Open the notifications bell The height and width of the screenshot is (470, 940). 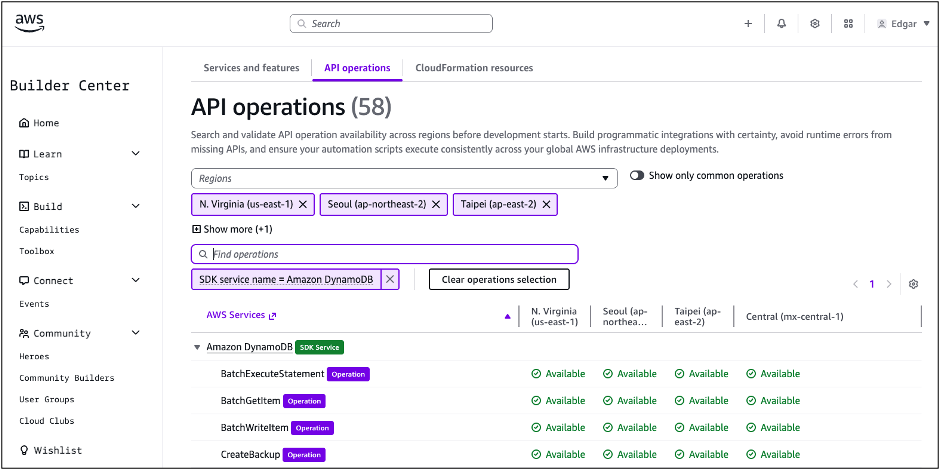(781, 24)
